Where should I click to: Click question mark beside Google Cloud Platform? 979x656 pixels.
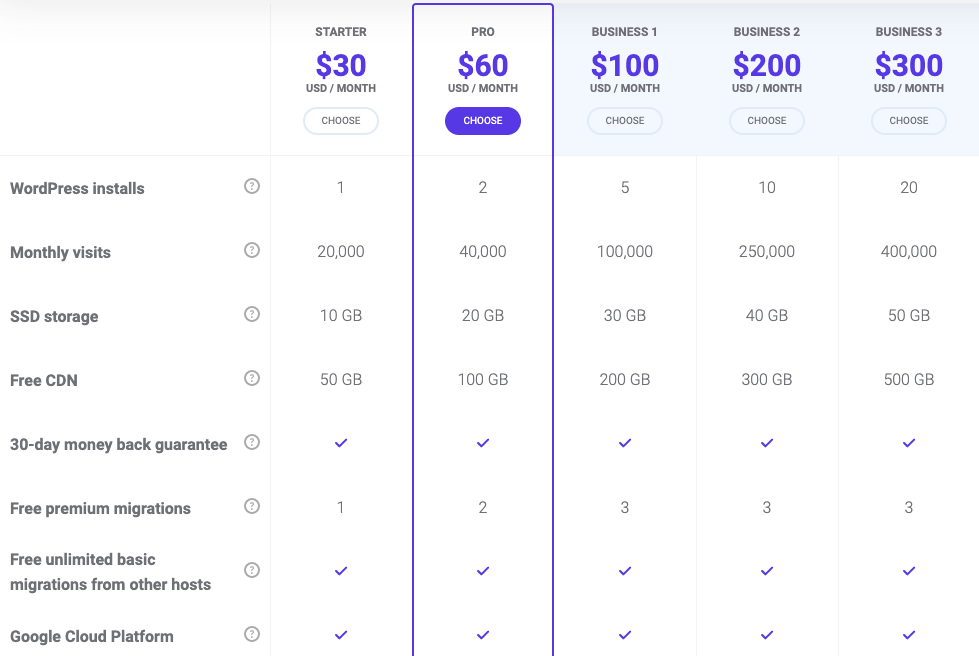252,634
